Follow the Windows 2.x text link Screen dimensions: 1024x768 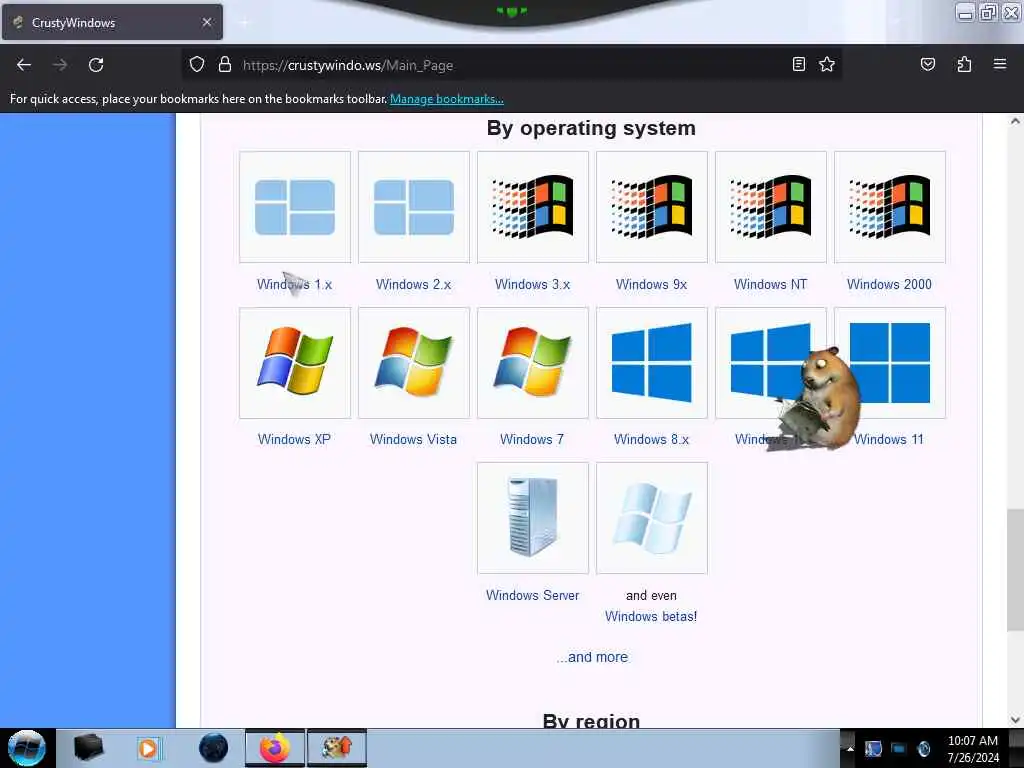pos(413,284)
